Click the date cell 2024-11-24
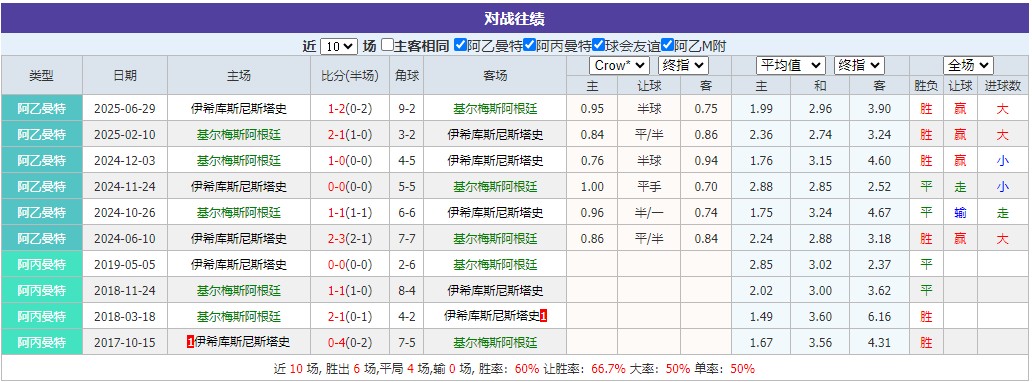This screenshot has width=1032, height=382. (x=125, y=186)
